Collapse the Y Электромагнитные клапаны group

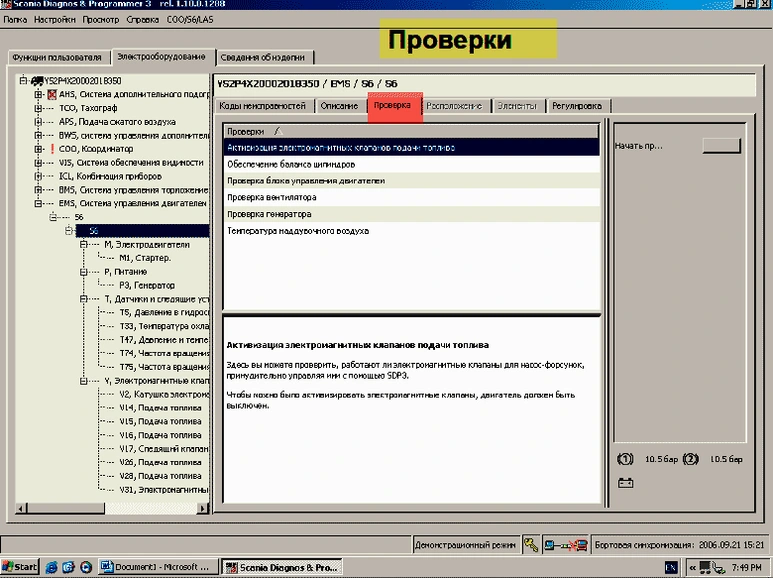(81, 380)
